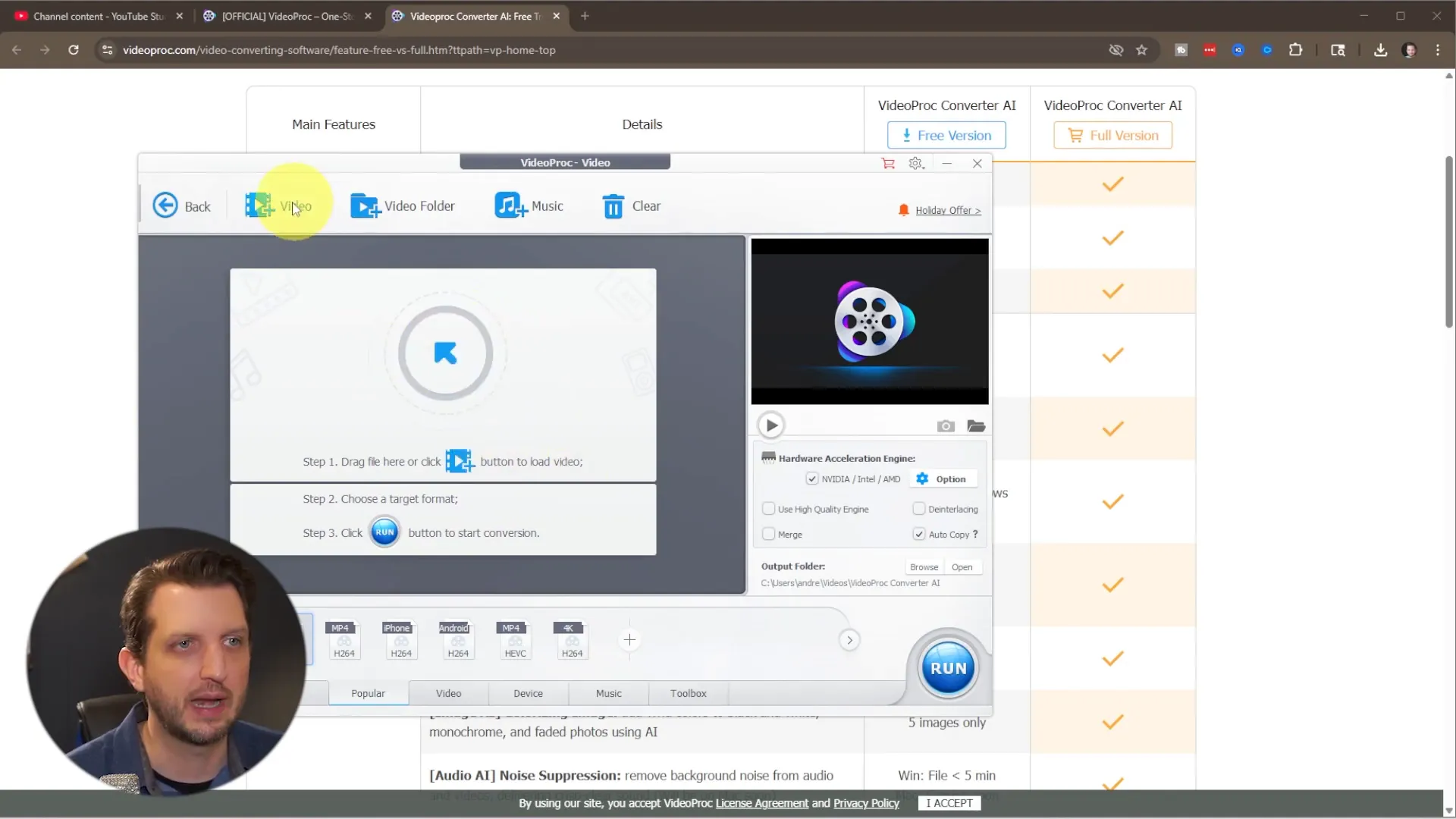This screenshot has height=819, width=1456.
Task: Toggle NVIDIA / Intel / AMD checkbox
Action: [x=812, y=479]
